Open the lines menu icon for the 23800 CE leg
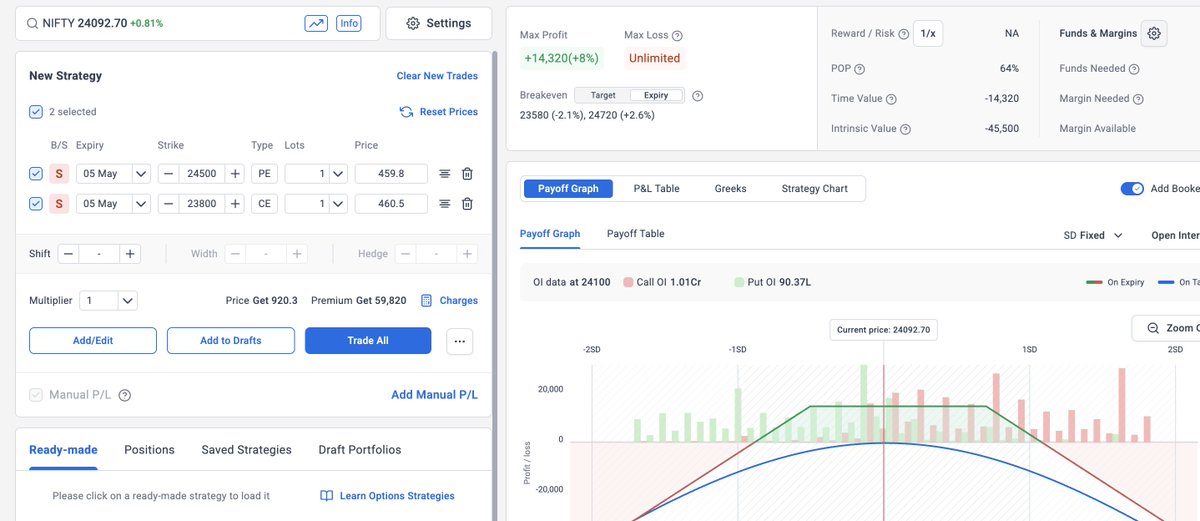 point(445,204)
